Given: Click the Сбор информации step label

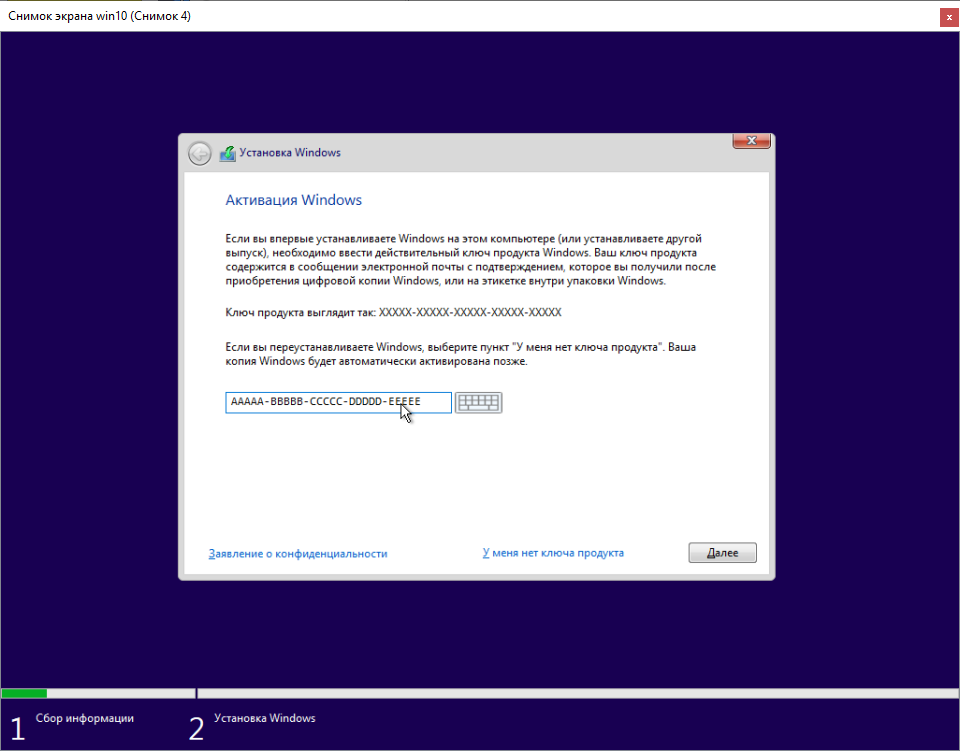Looking at the screenshot, I should [x=84, y=718].
